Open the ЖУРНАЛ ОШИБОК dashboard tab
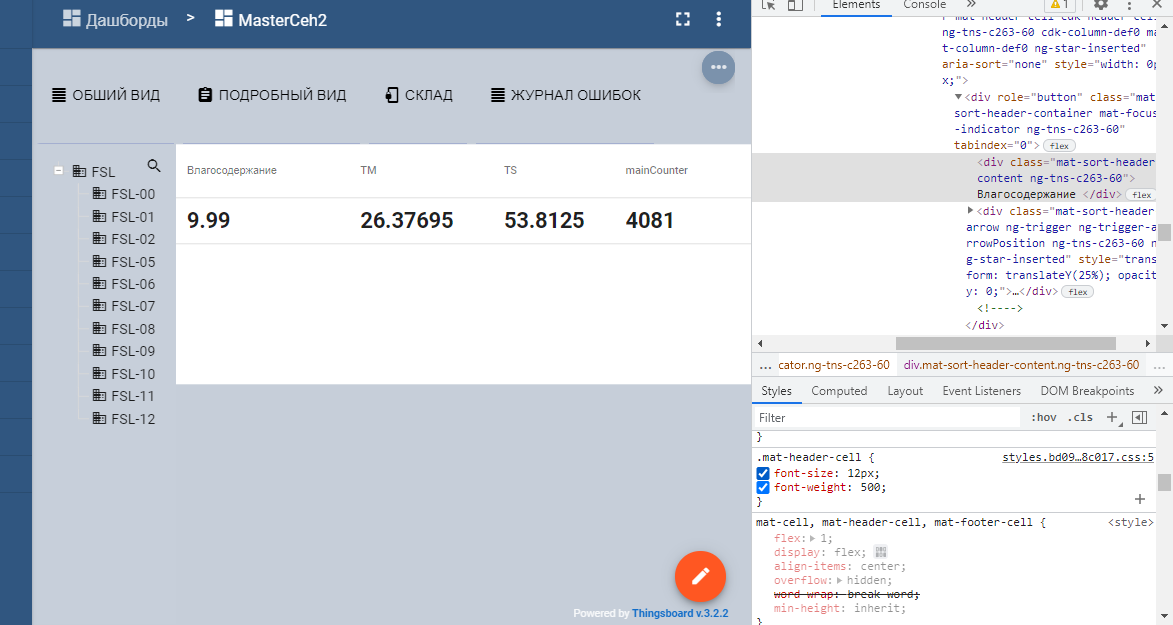Image resolution: width=1173 pixels, height=625 pixels. coord(565,94)
